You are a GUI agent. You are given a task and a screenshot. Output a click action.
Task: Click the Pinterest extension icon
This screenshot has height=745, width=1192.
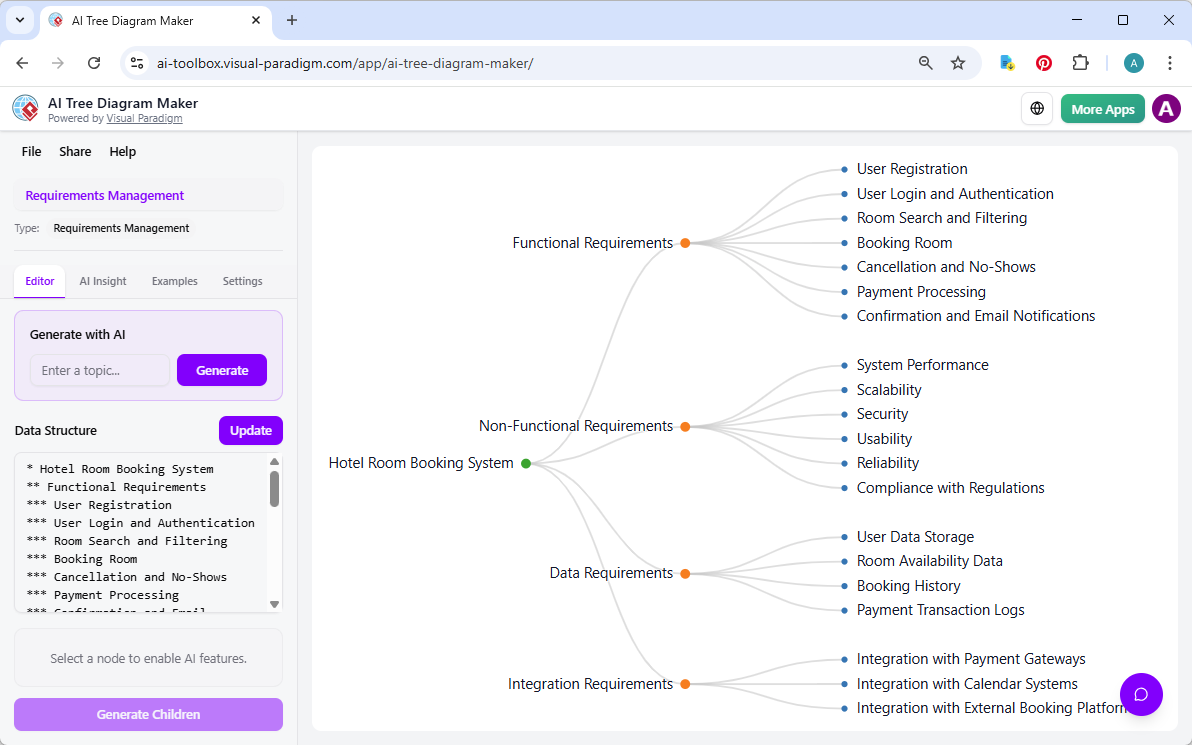[1043, 62]
